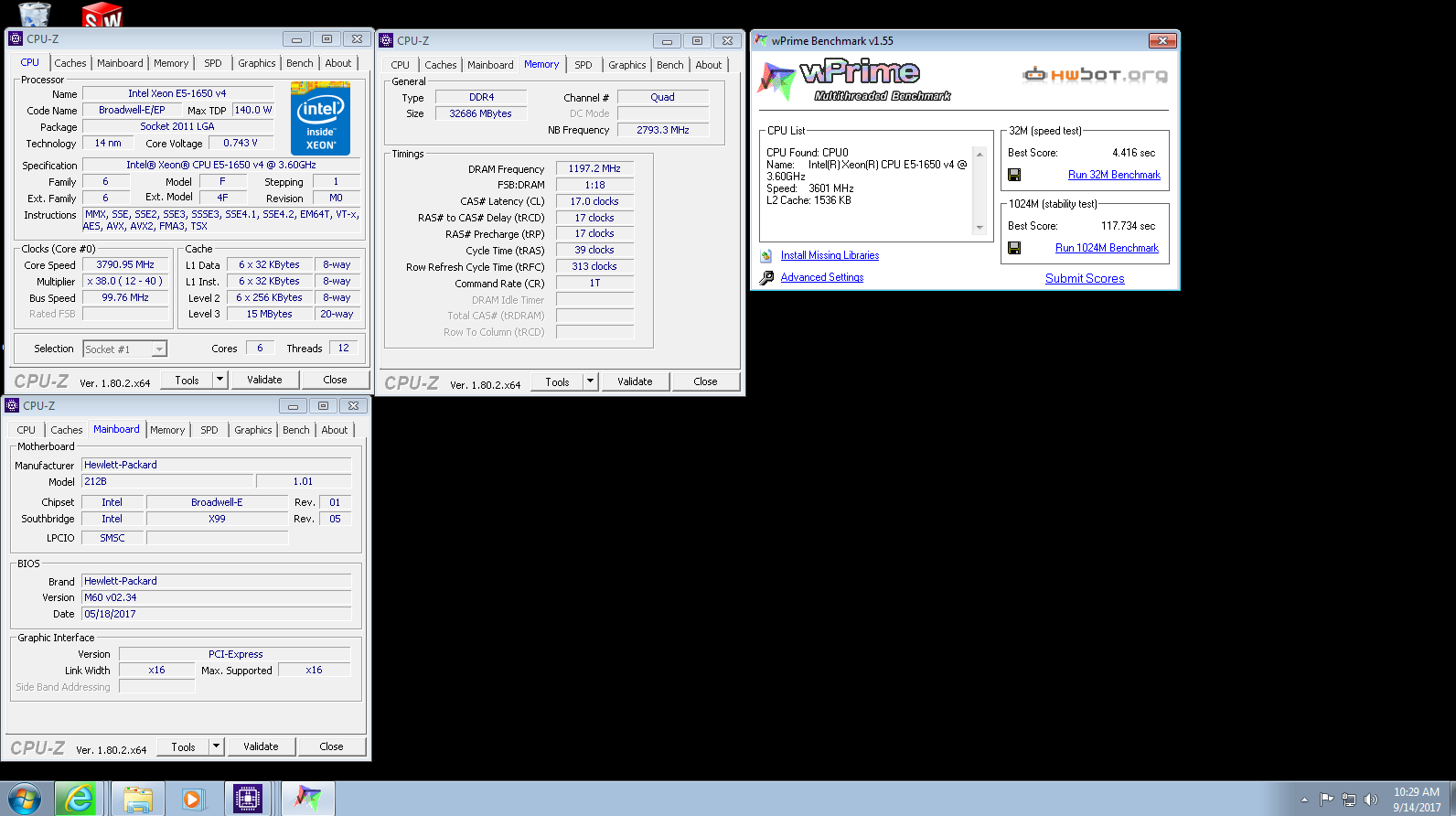
Task: Click the save icon for 32M best score
Action: click(1014, 175)
